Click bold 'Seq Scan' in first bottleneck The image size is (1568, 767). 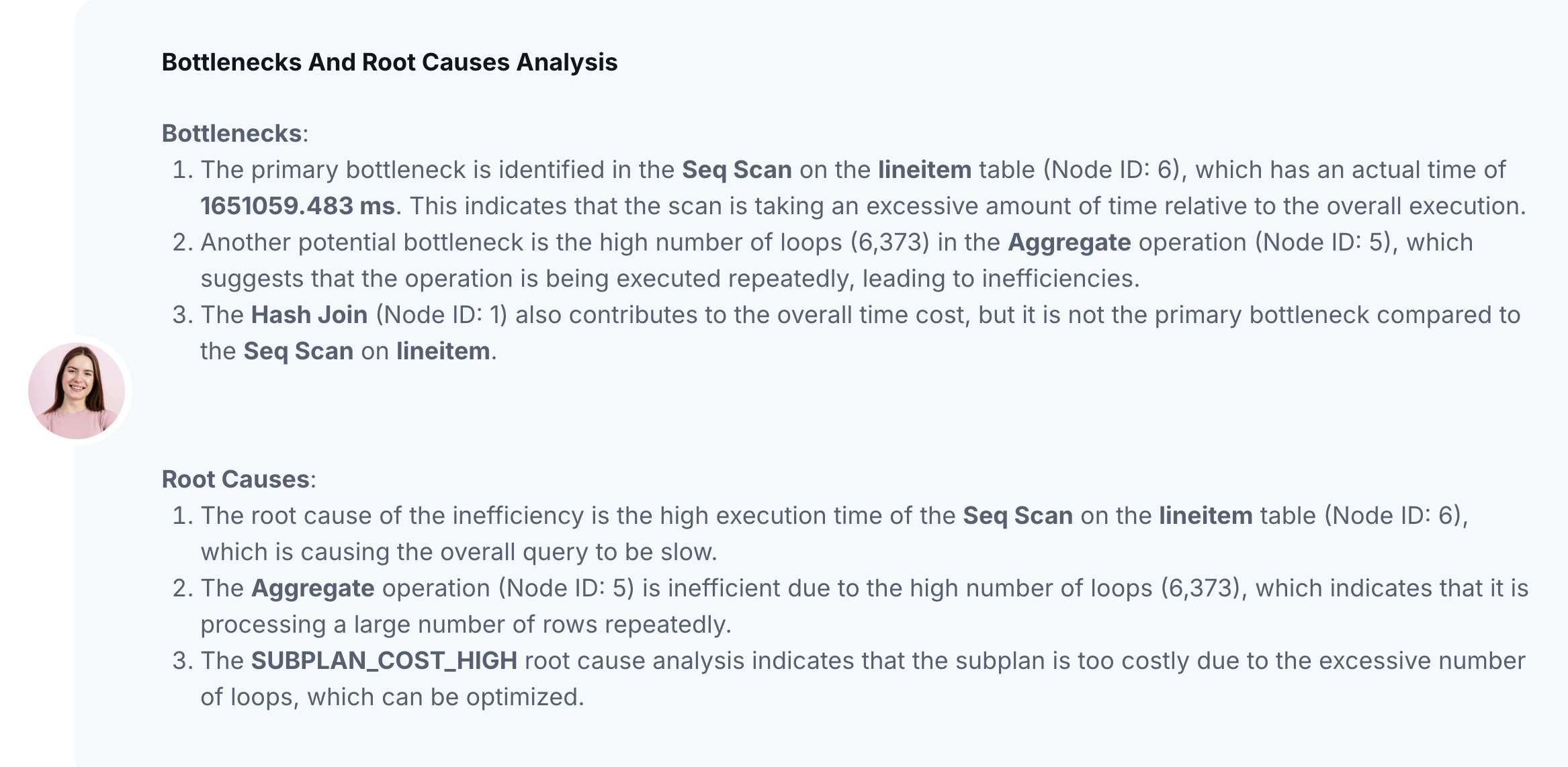tap(737, 169)
